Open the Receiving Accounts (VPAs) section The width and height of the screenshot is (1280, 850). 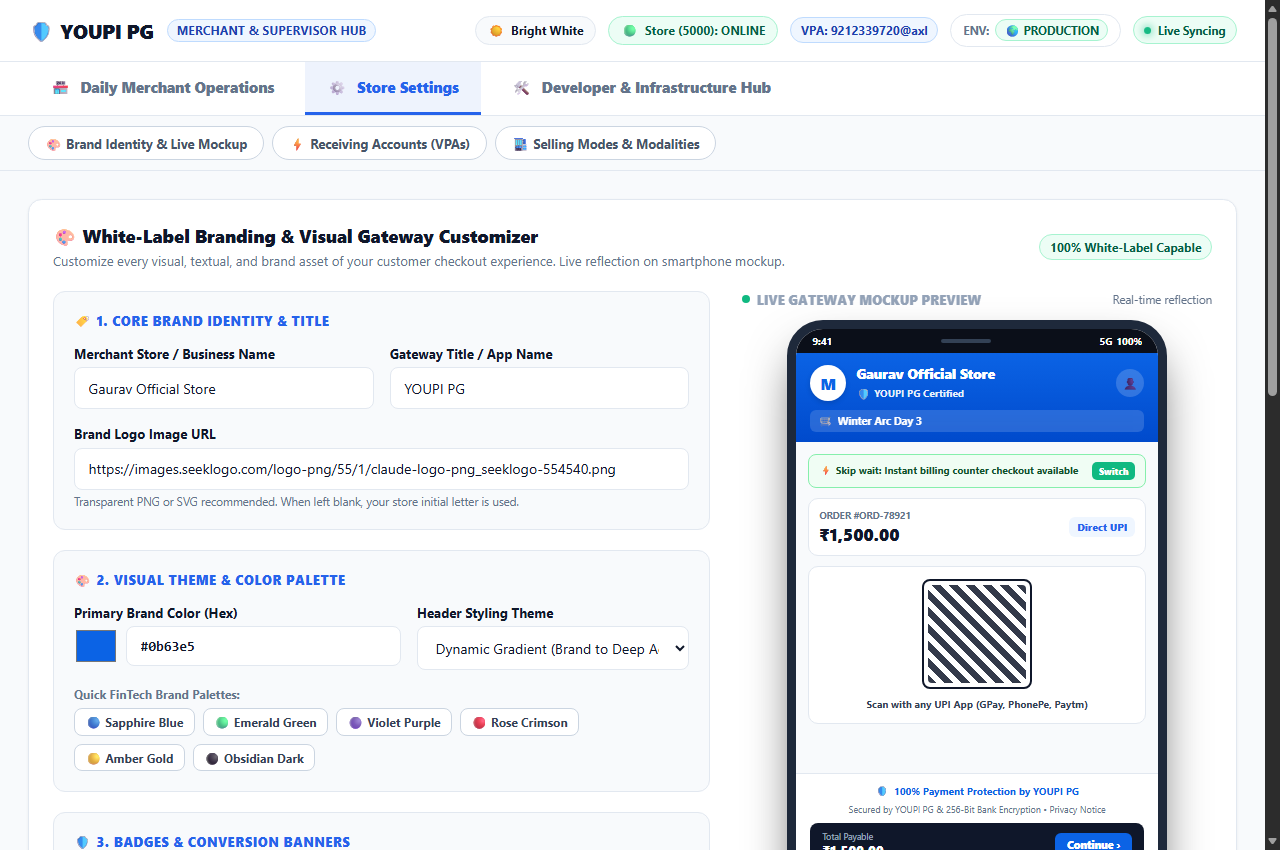(x=379, y=144)
